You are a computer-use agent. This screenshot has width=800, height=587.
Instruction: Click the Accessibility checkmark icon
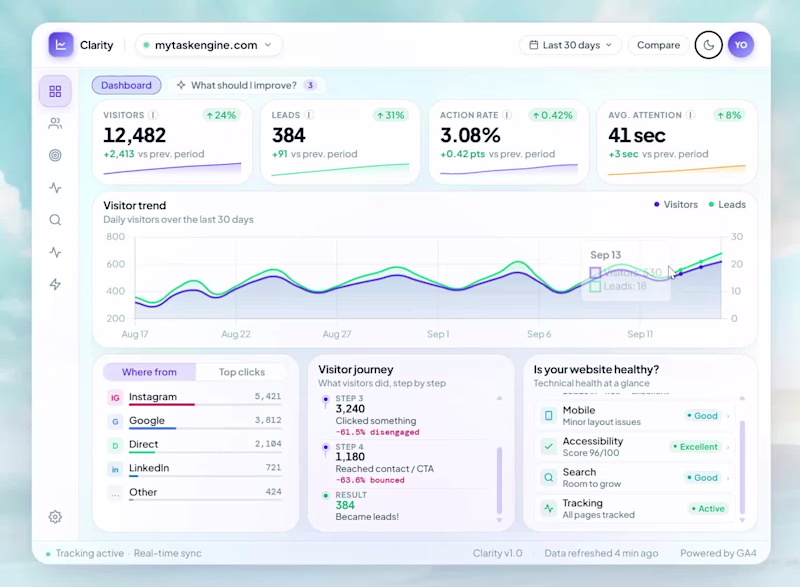[x=548, y=447]
